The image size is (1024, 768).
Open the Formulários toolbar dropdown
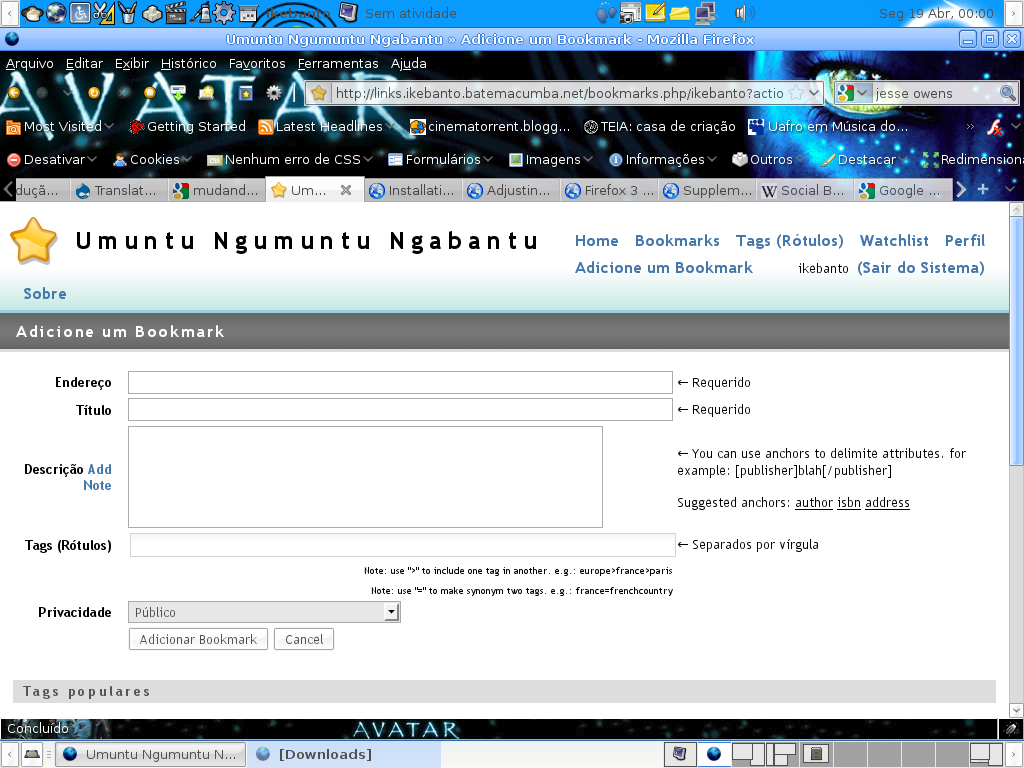point(440,159)
